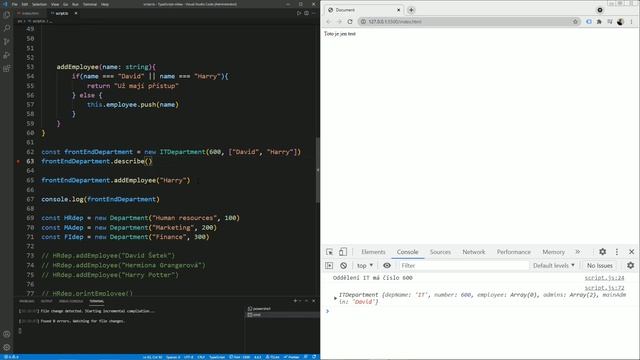The image size is (640, 360).
Task: Open the Search view in VS Code activity bar
Action: [7, 28]
